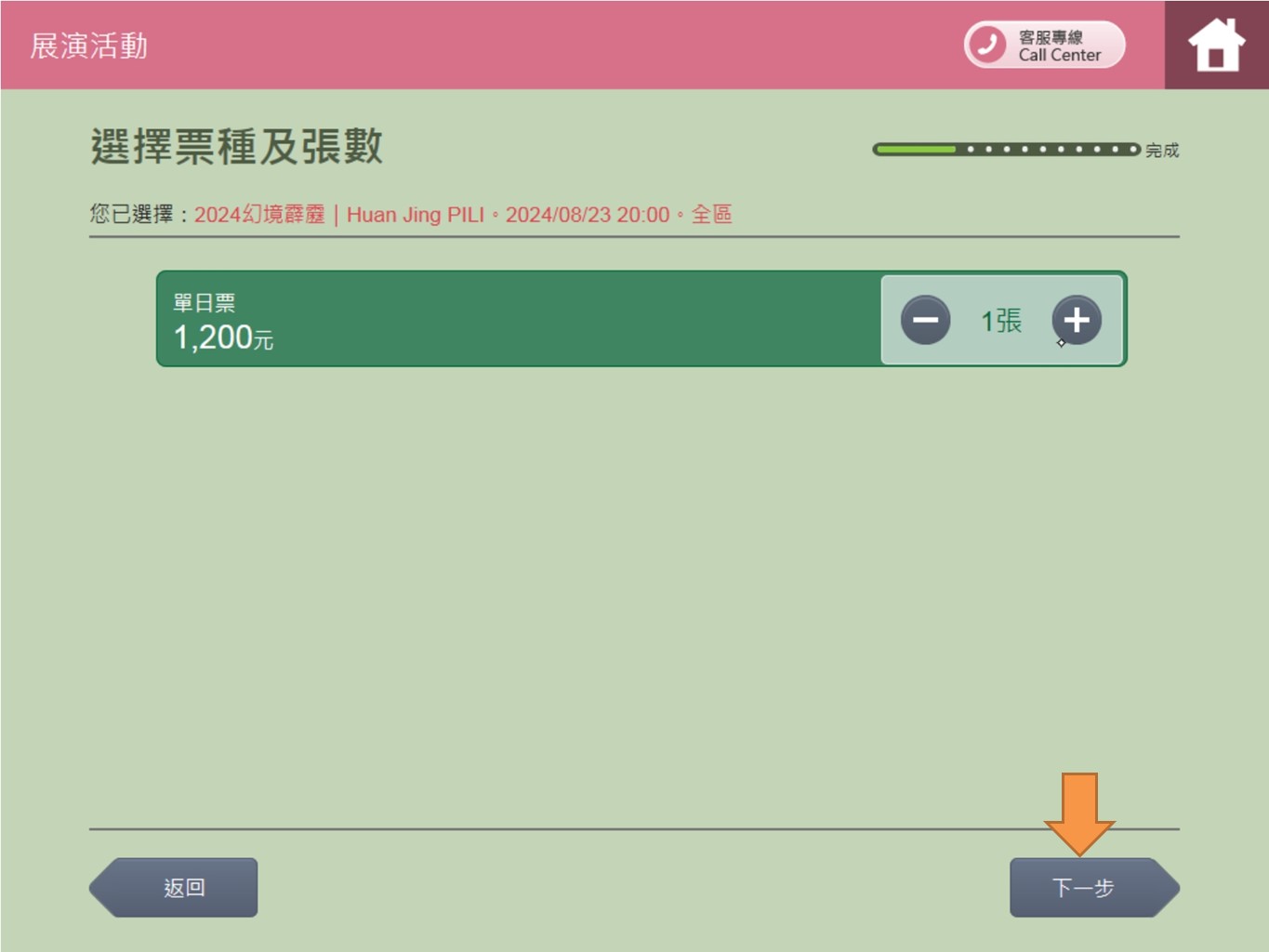Click the 1張 quantity display

click(1001, 321)
